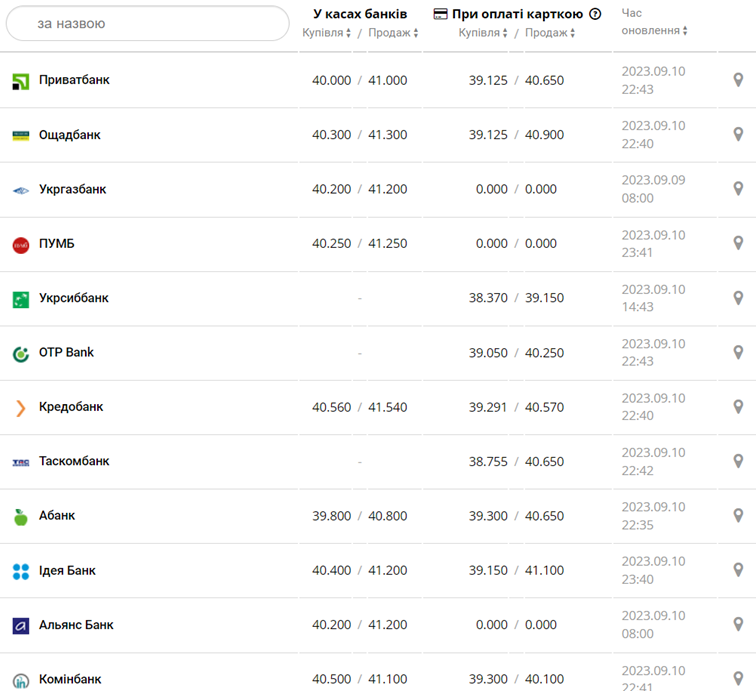Open the map marker for Кредобанк

(738, 407)
